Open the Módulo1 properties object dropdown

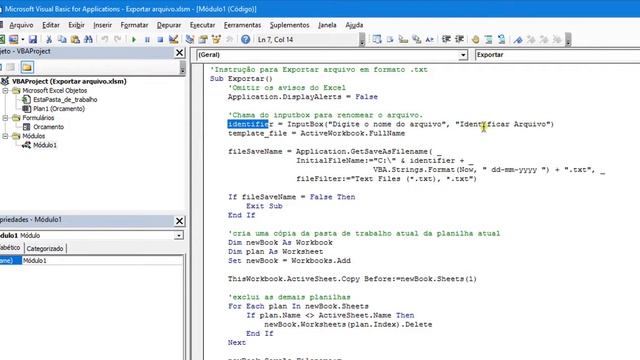[x=179, y=236]
